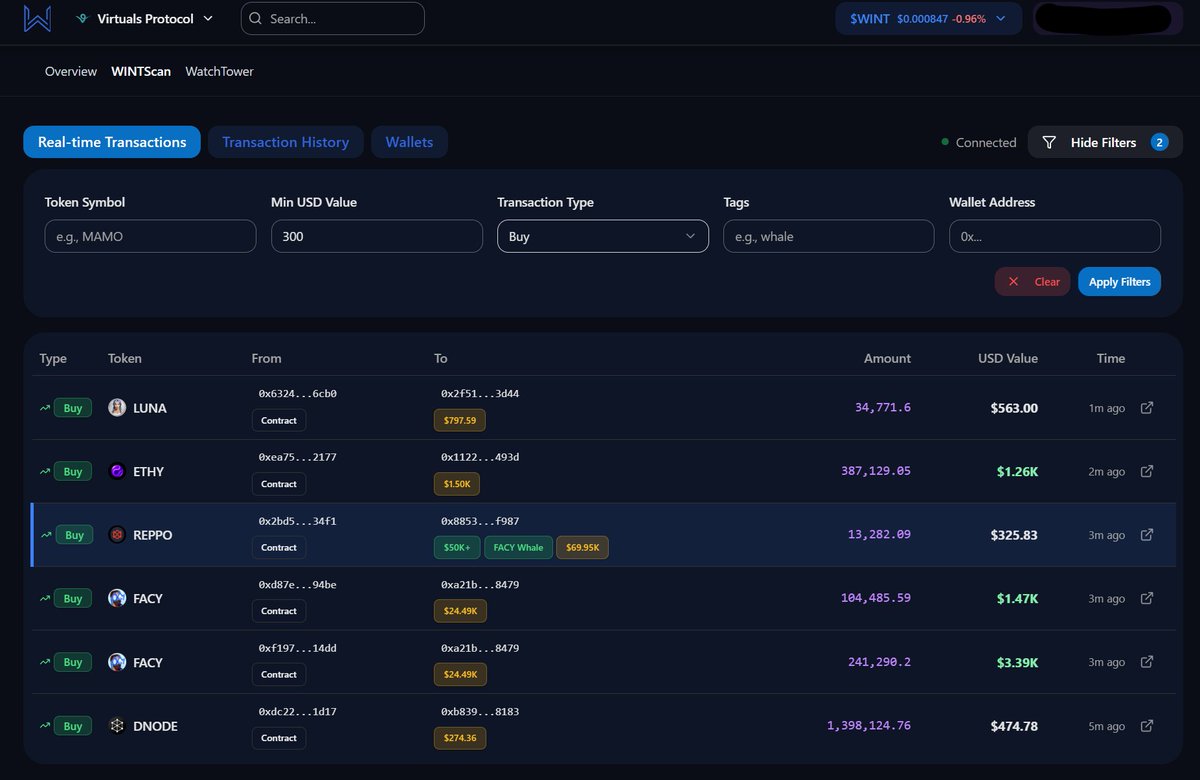Click FACY icon in 104,485.59 row
The height and width of the screenshot is (780, 1200).
(117, 598)
